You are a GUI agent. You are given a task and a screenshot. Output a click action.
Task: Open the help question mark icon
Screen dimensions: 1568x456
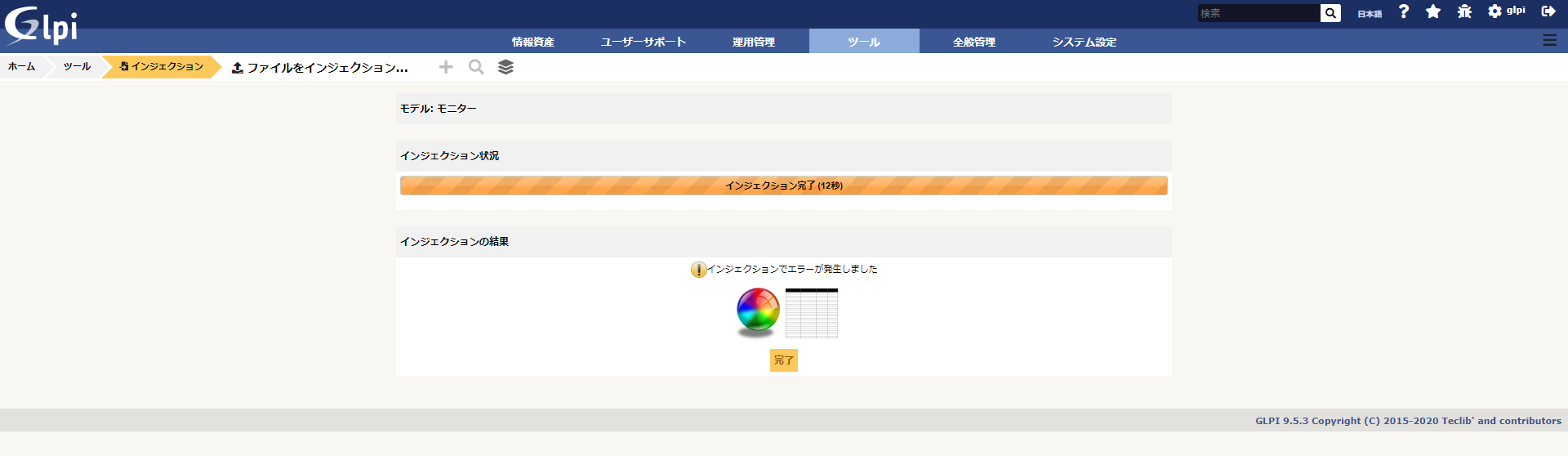click(1403, 11)
